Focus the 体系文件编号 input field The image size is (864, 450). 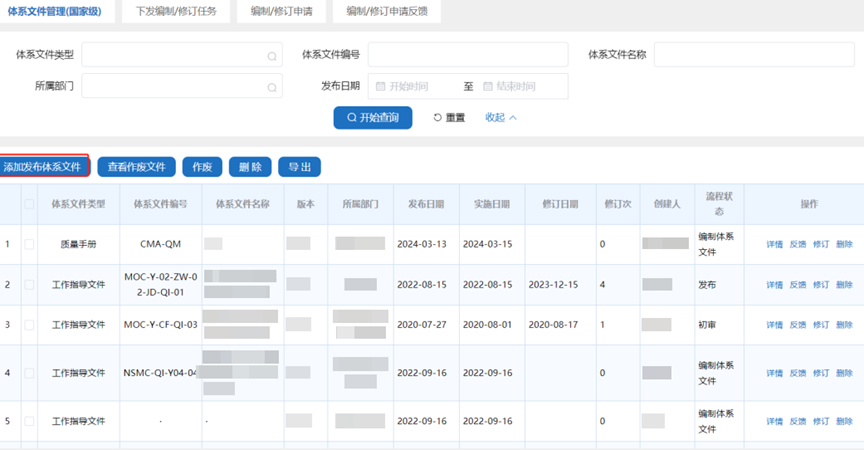pos(467,55)
